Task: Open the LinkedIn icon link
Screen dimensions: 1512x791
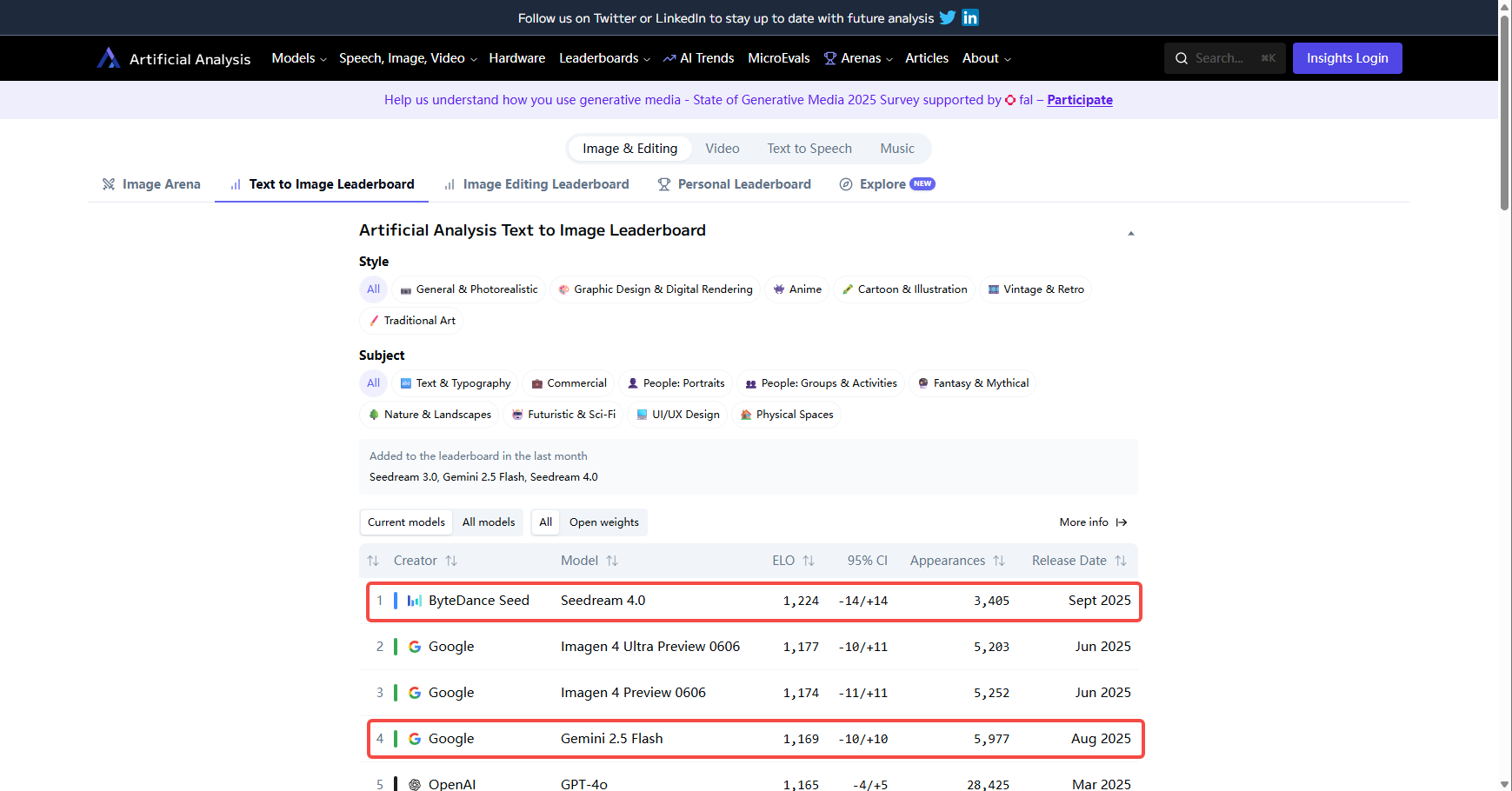Action: [970, 17]
